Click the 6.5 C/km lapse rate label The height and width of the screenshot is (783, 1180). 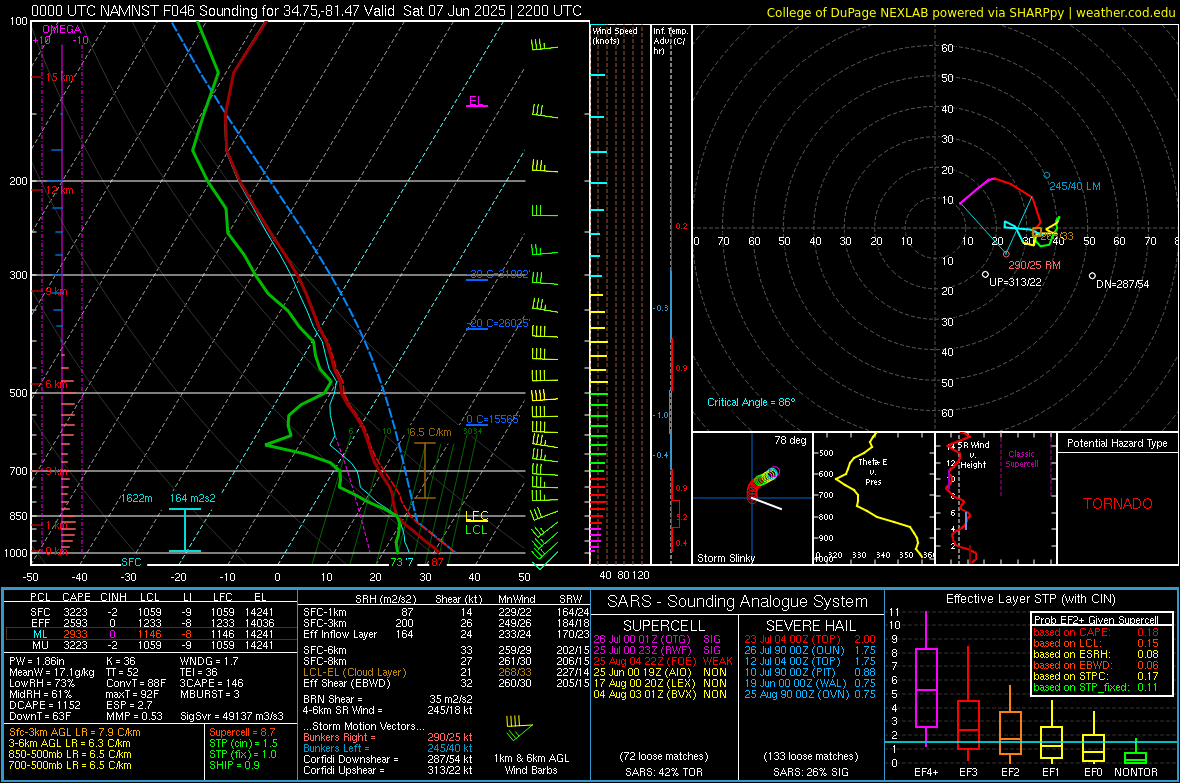click(430, 432)
